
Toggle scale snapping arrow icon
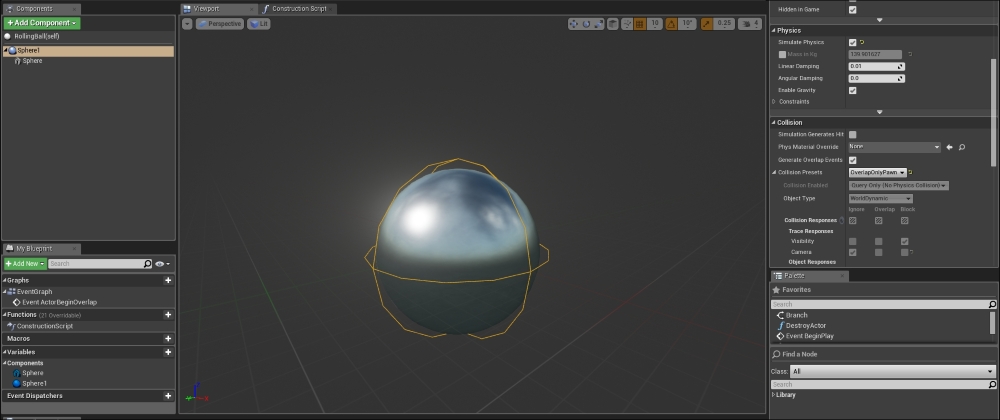coord(707,24)
